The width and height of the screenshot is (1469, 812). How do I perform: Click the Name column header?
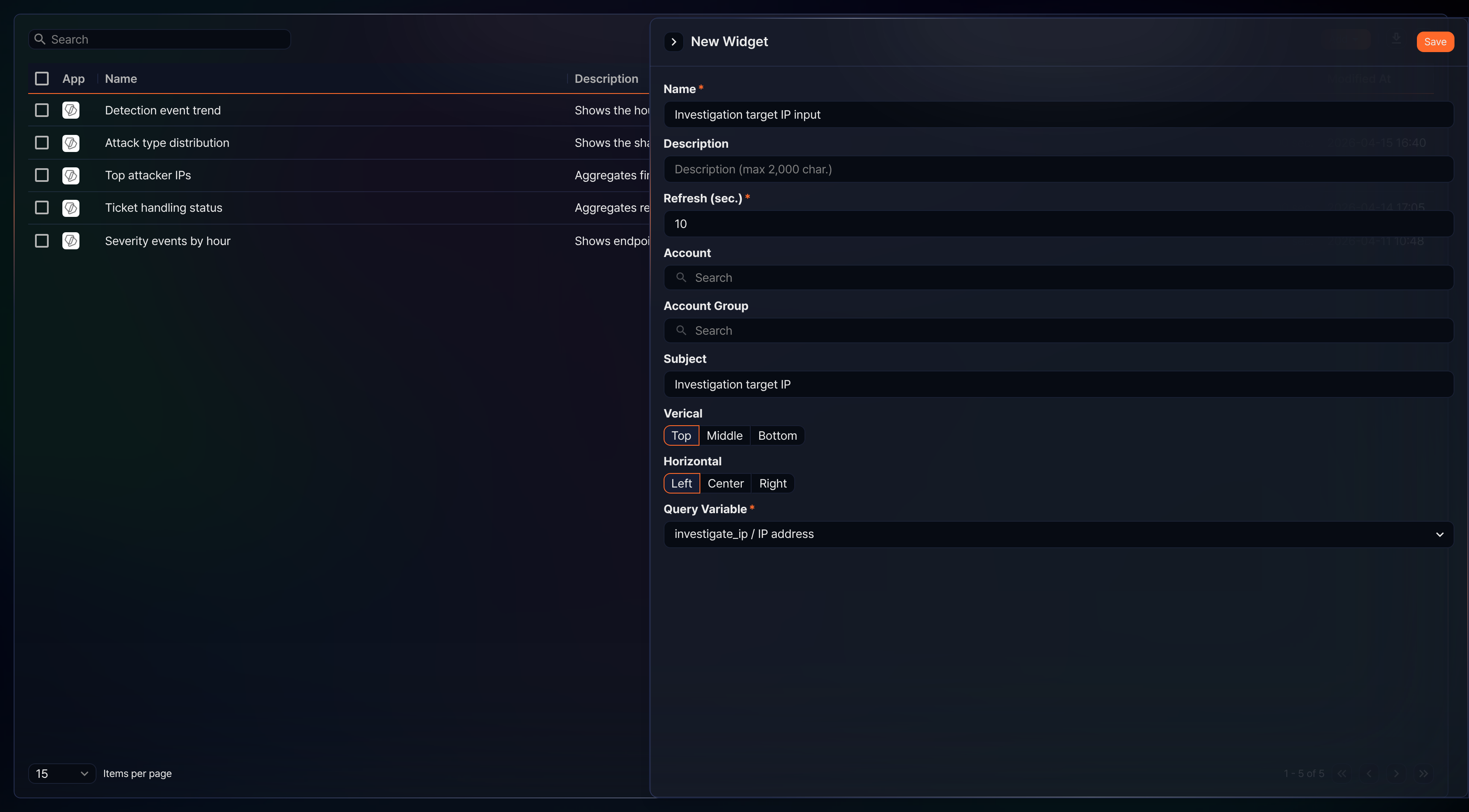[121, 79]
